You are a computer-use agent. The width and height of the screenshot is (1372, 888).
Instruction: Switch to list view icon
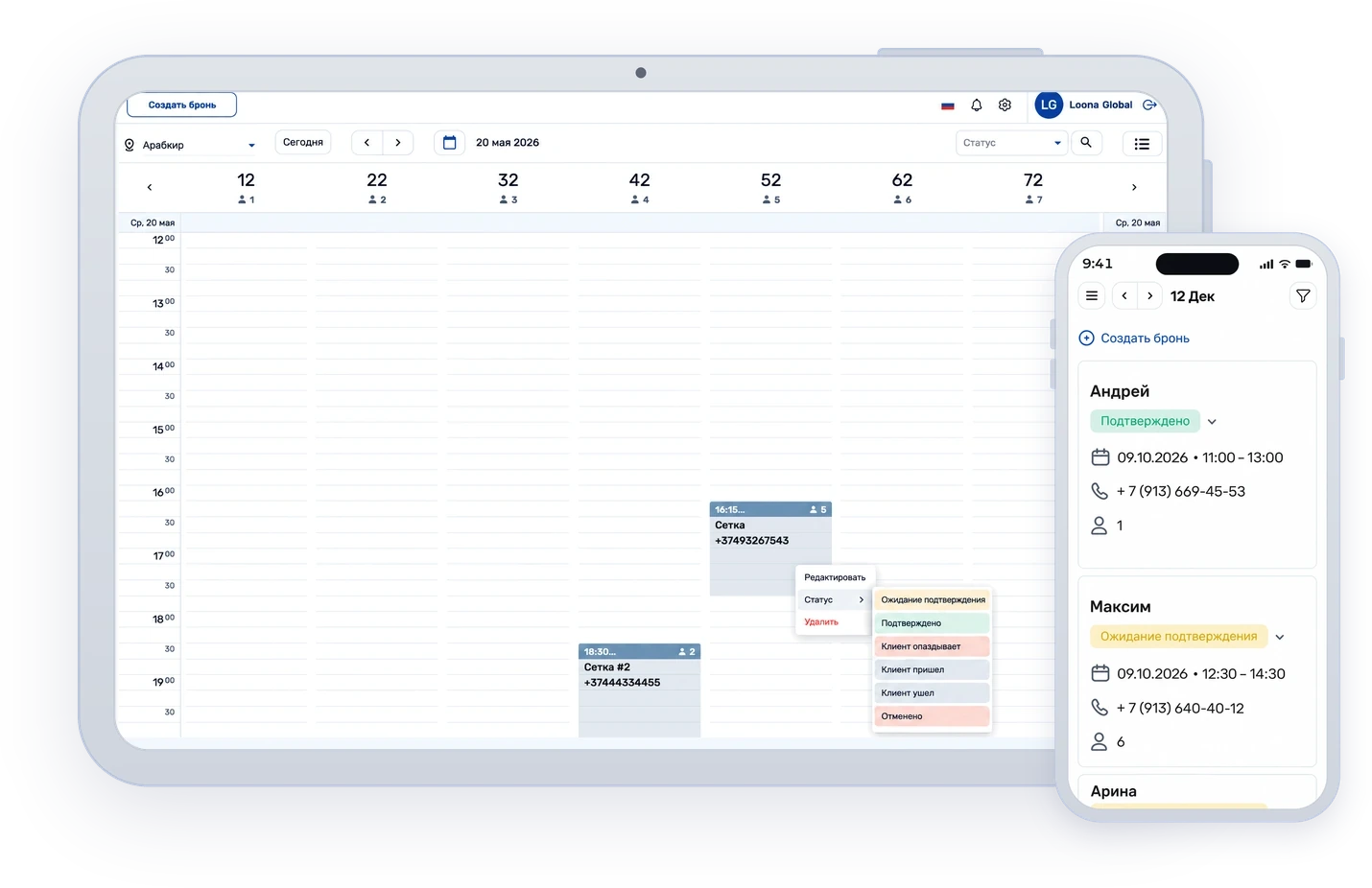[x=1142, y=144]
